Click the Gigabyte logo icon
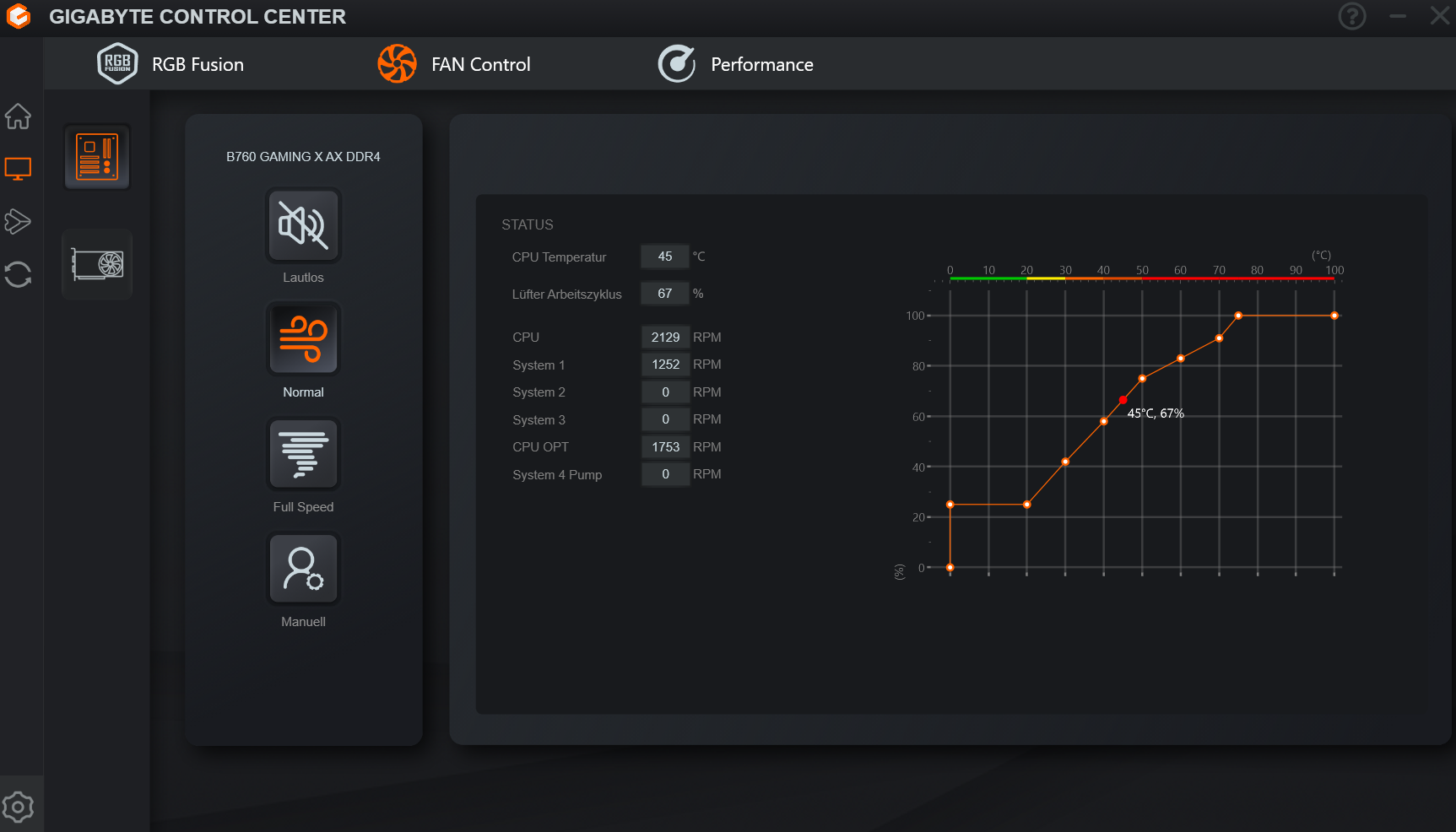Viewport: 1456px width, 832px height. pos(18,16)
